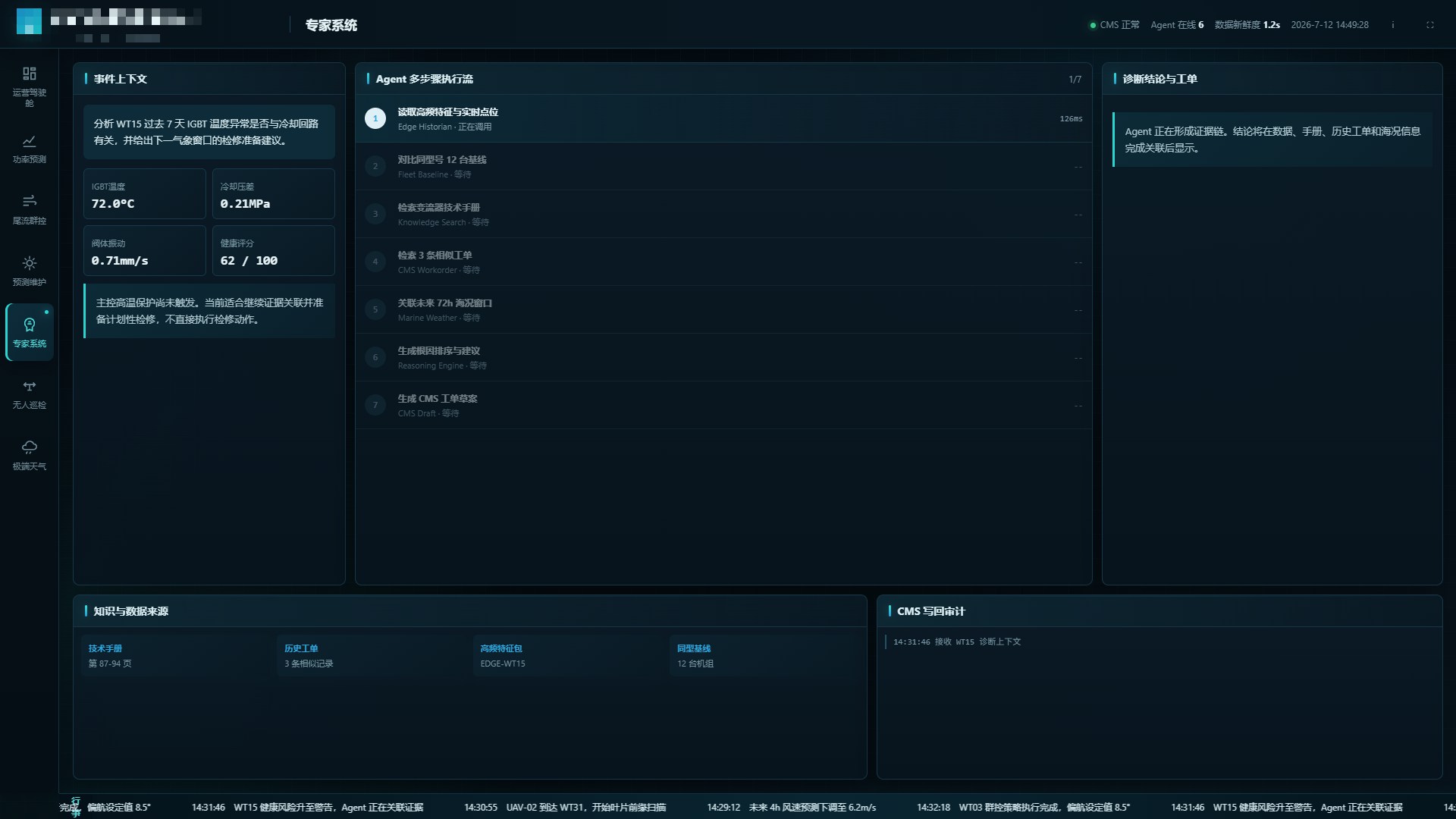Viewport: 1456px width, 819px height.
Task: Click the 数据新鲜度 1.2s indicator
Action: click(1247, 25)
